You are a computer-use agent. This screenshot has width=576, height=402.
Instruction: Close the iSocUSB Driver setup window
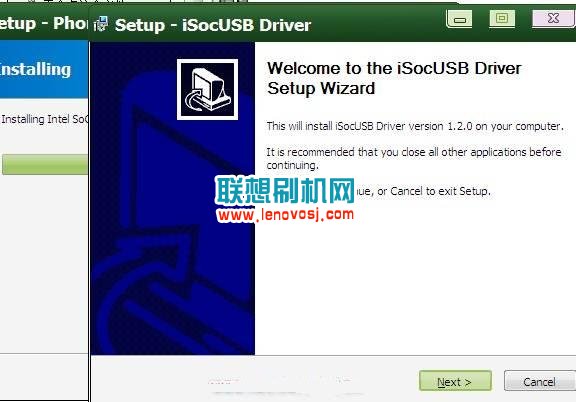pos(553,19)
